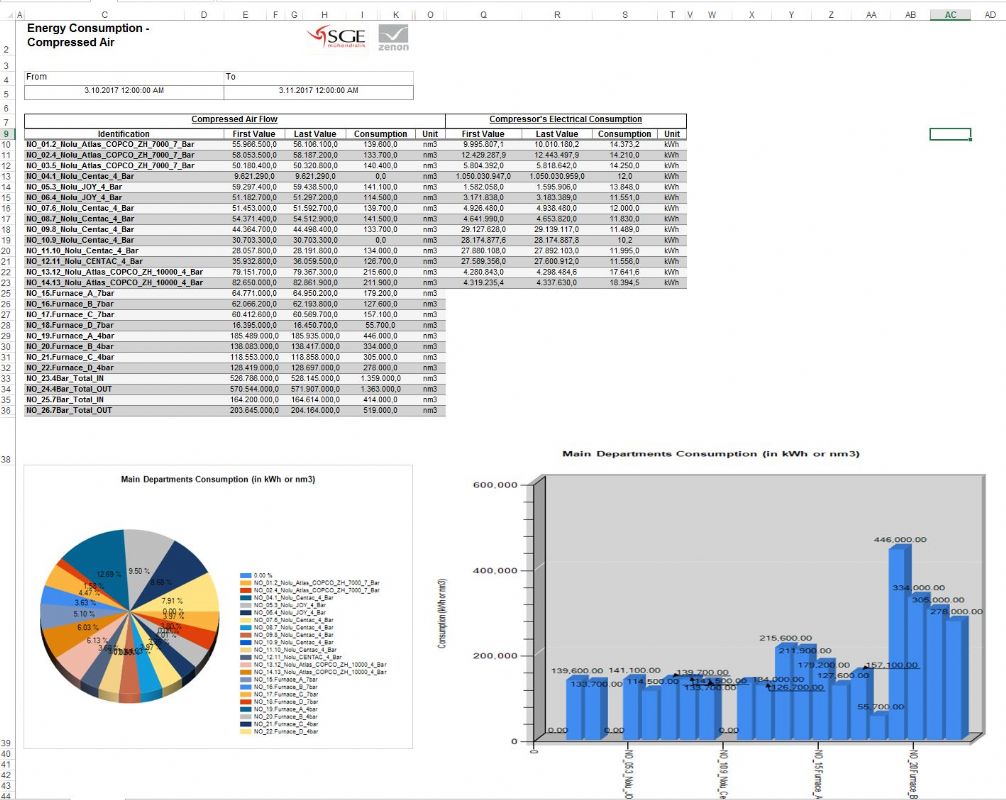This screenshot has width=1006, height=800.
Task: Click the NO_19.Furnace_A_4bar row label
Action: click(x=71, y=336)
